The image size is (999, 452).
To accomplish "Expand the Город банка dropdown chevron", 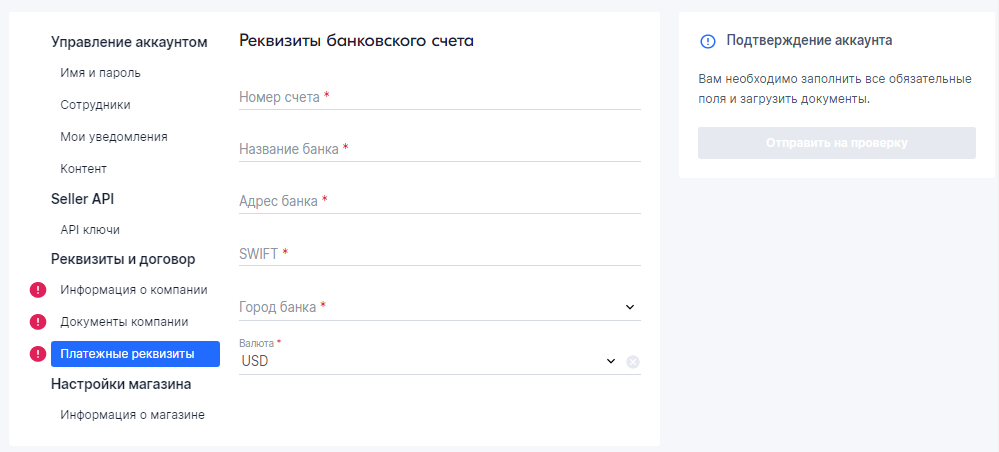I will click(629, 307).
